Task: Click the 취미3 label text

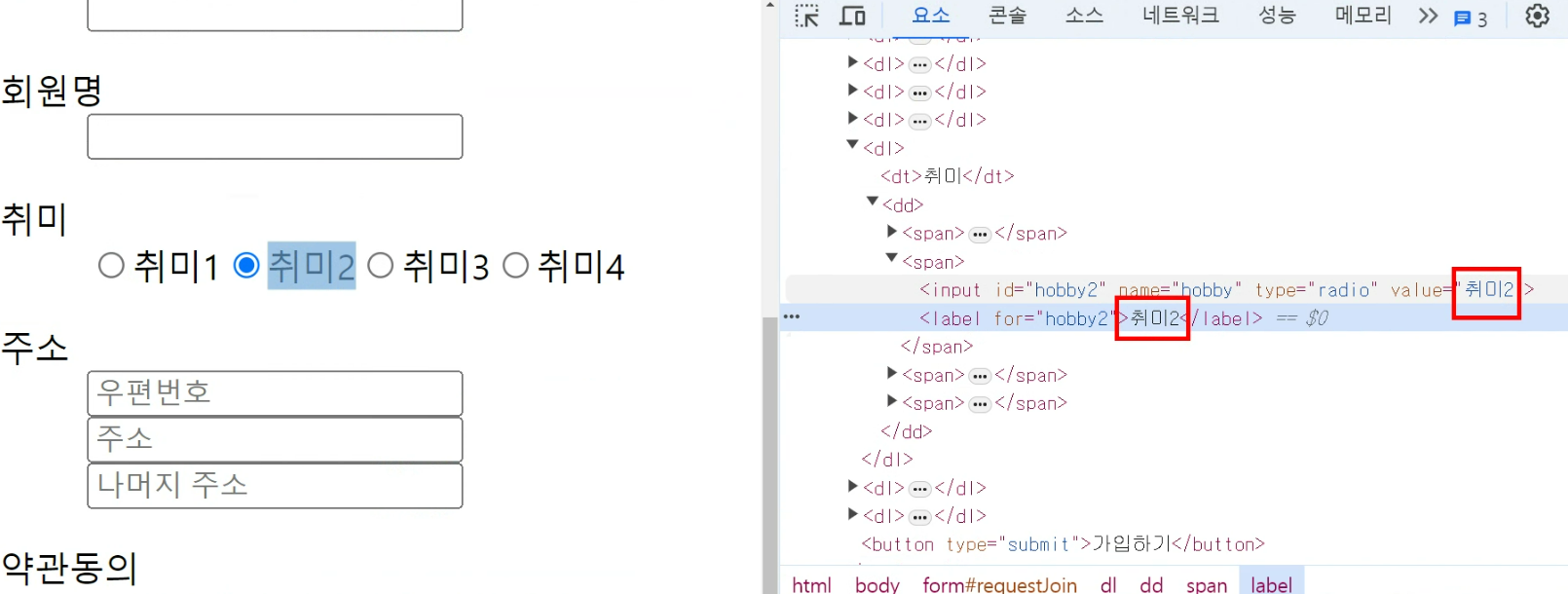Action: pyautogui.click(x=446, y=266)
